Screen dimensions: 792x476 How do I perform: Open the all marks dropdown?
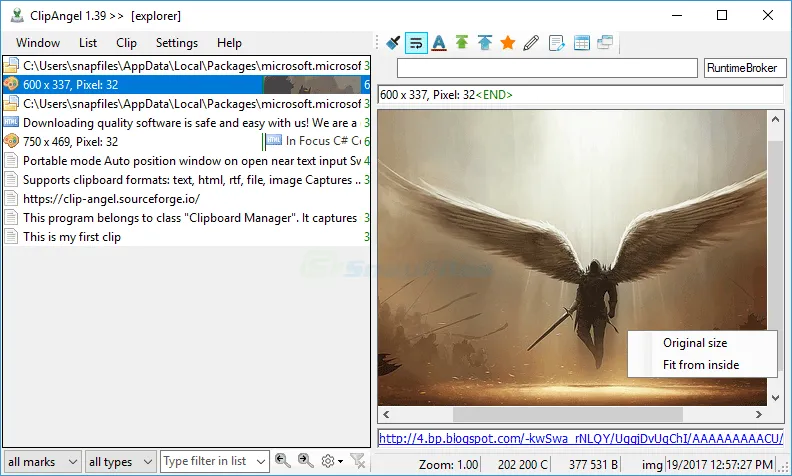pos(42,462)
